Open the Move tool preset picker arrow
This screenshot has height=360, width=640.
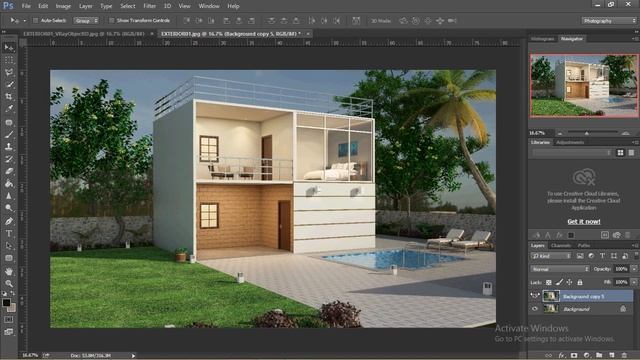tap(24, 20)
